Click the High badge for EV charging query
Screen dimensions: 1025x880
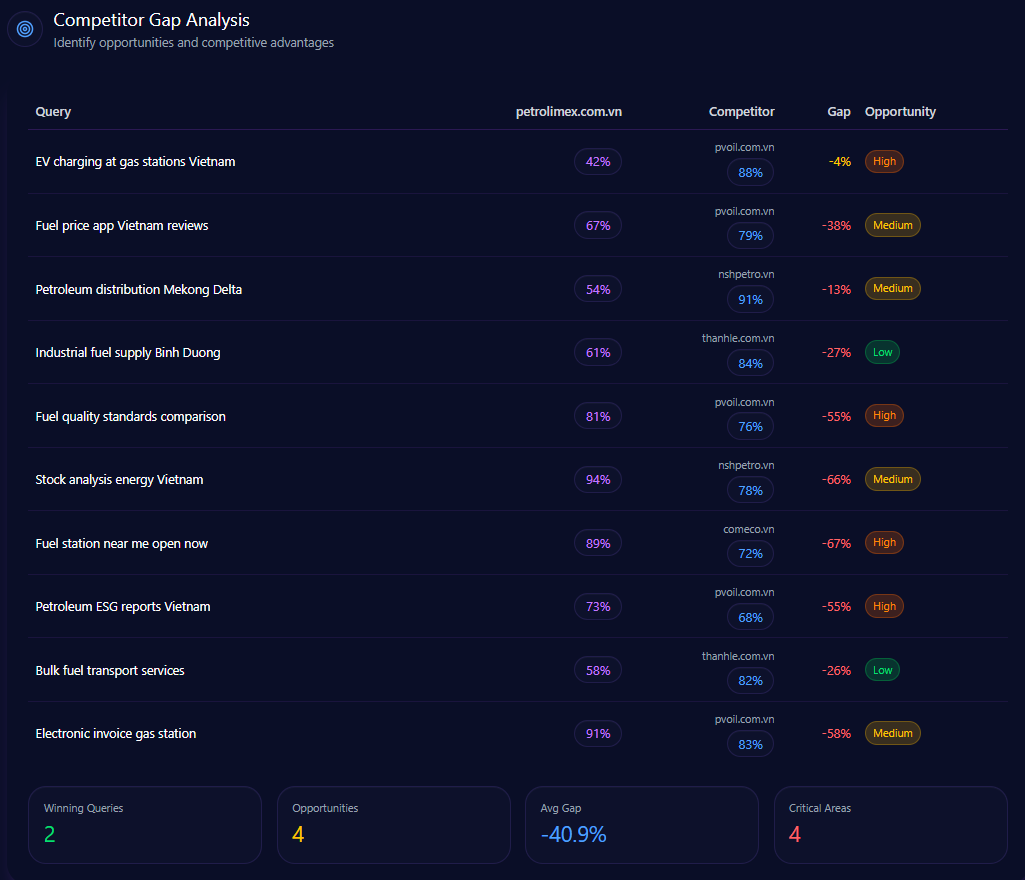tap(884, 161)
